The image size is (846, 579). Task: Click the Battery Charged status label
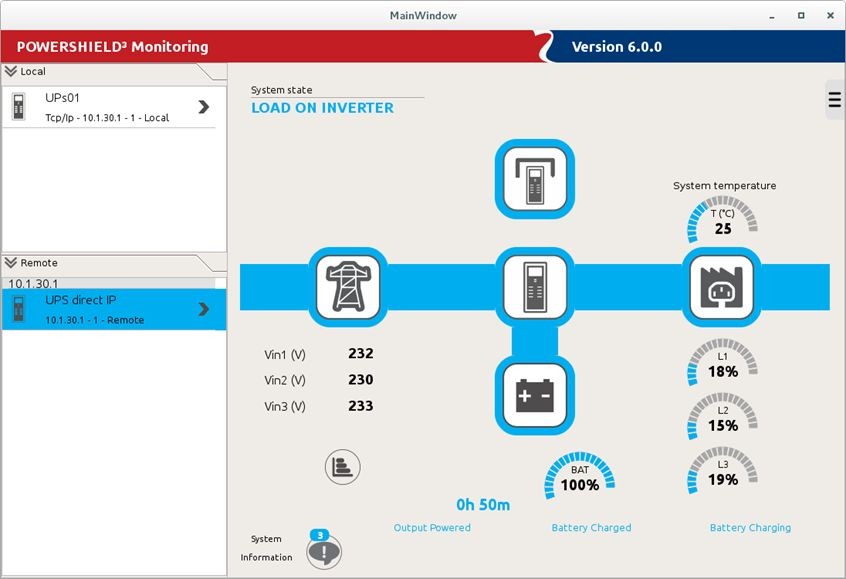pyautogui.click(x=591, y=528)
